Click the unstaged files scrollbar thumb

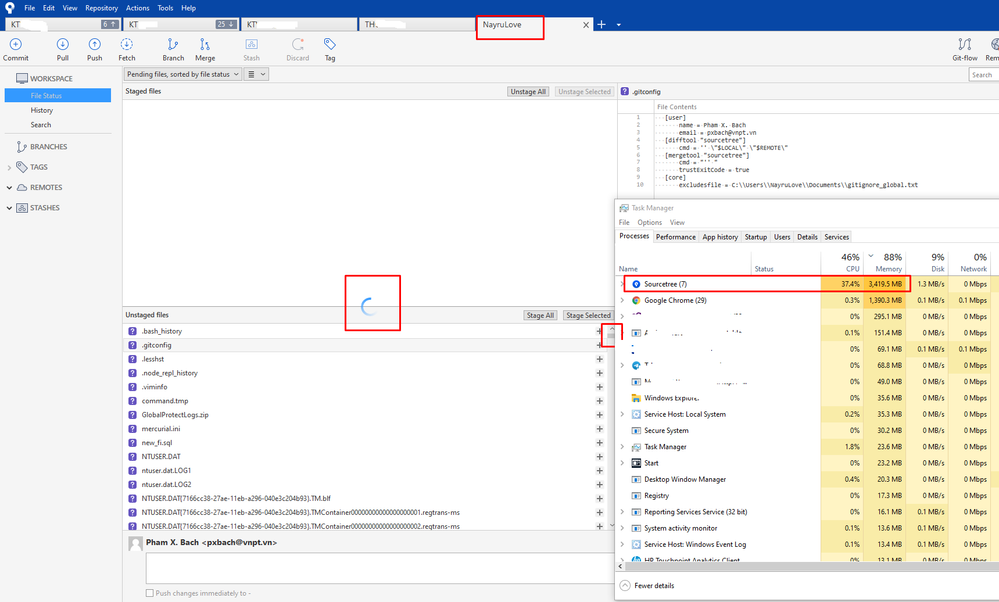point(611,336)
